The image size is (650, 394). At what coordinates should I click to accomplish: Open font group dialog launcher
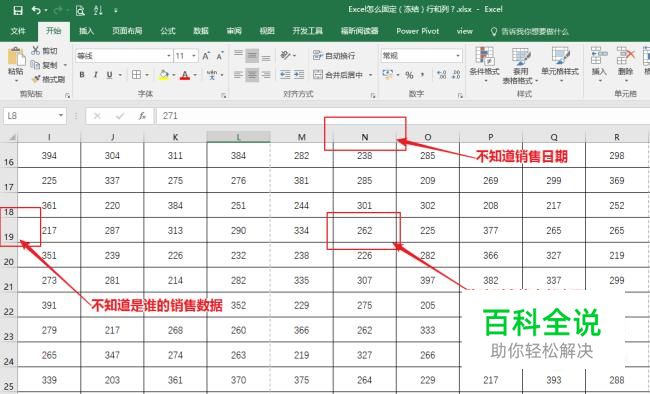point(223,96)
